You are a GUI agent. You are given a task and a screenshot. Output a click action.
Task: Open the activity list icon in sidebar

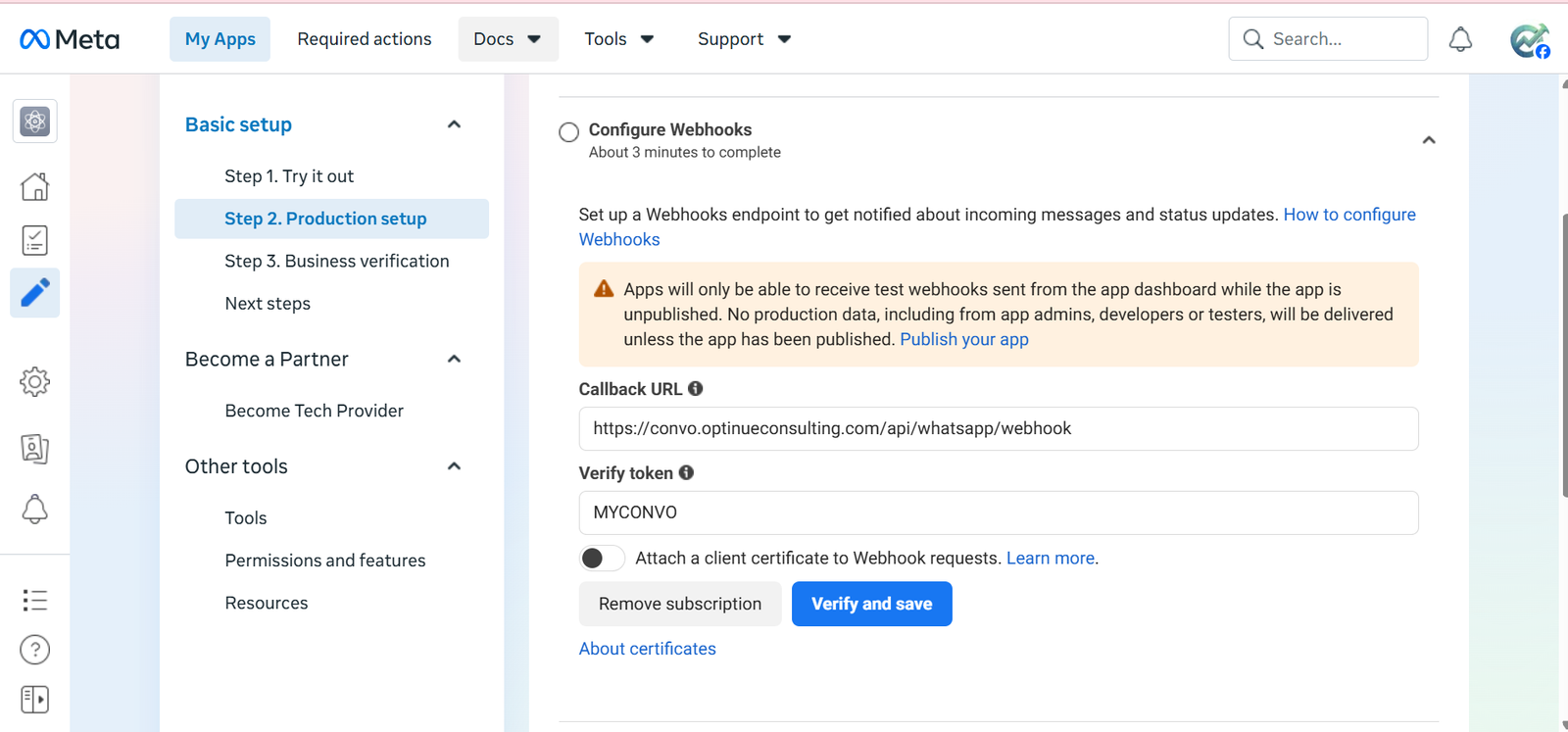pyautogui.click(x=35, y=600)
